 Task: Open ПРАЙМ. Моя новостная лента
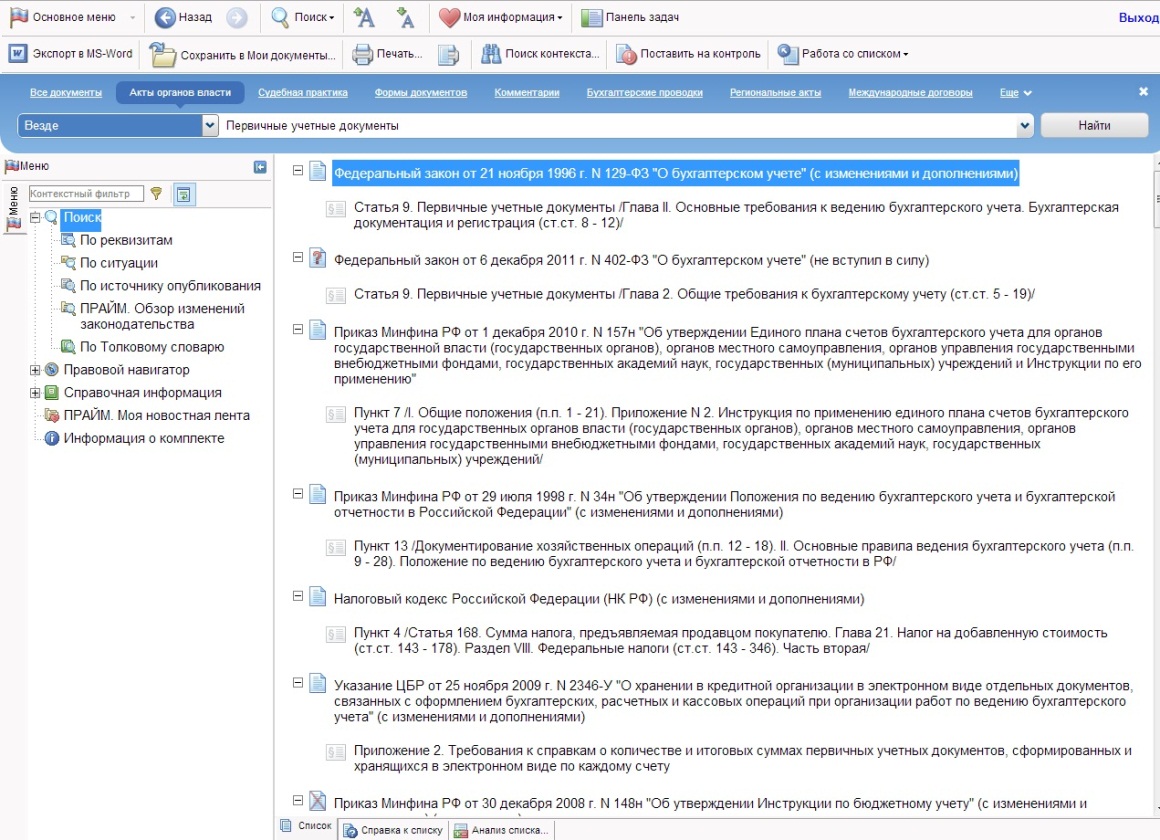pyautogui.click(x=156, y=415)
